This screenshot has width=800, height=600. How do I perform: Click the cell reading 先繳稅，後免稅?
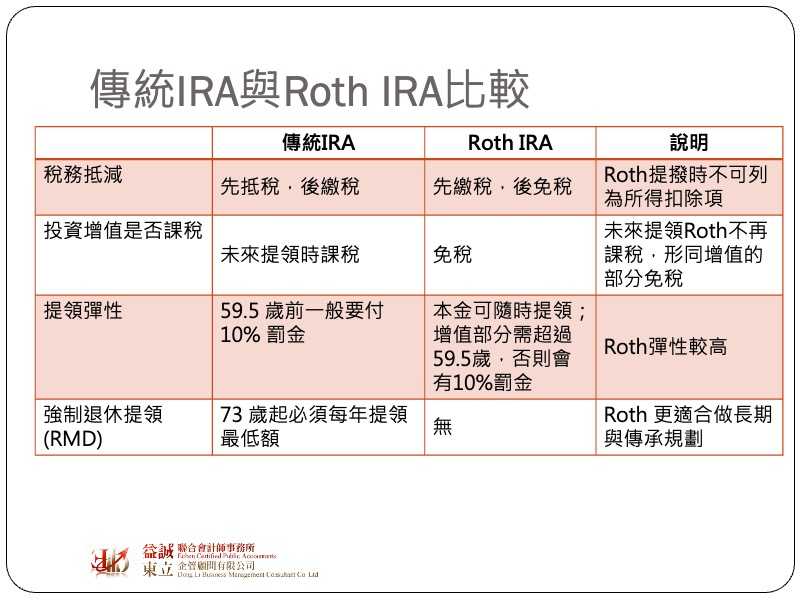click(x=502, y=187)
